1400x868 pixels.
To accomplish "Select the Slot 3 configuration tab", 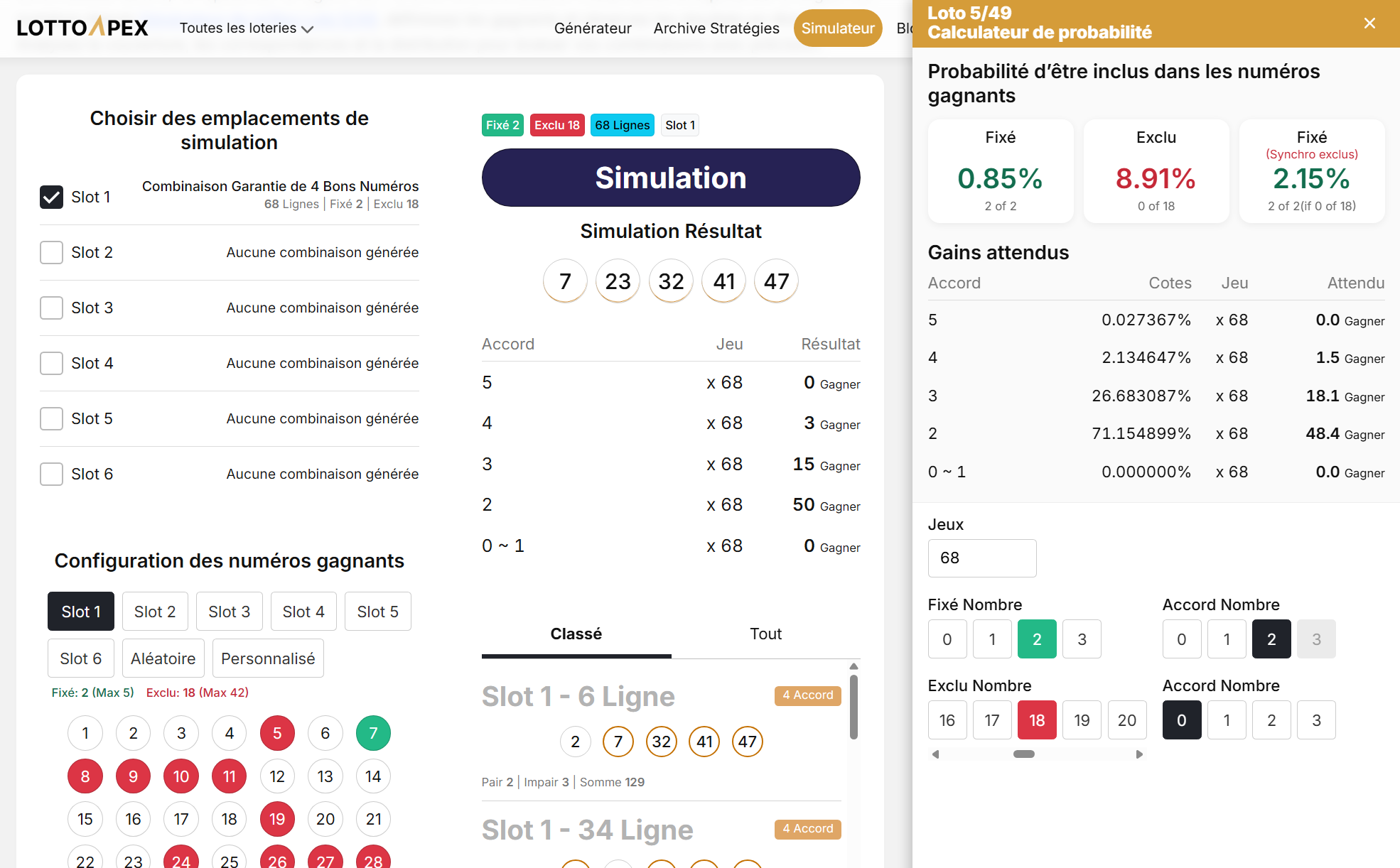I will click(229, 611).
